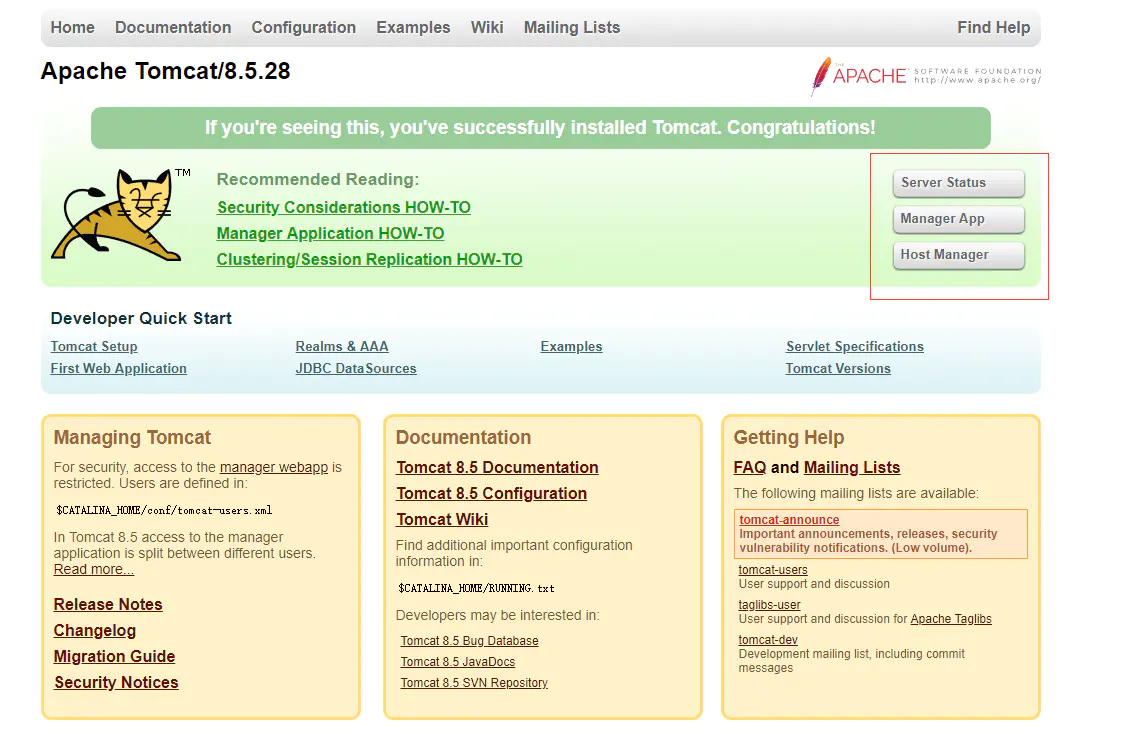Open Tomcat 8.5 SVN Repository link
The image size is (1134, 734).
474,683
